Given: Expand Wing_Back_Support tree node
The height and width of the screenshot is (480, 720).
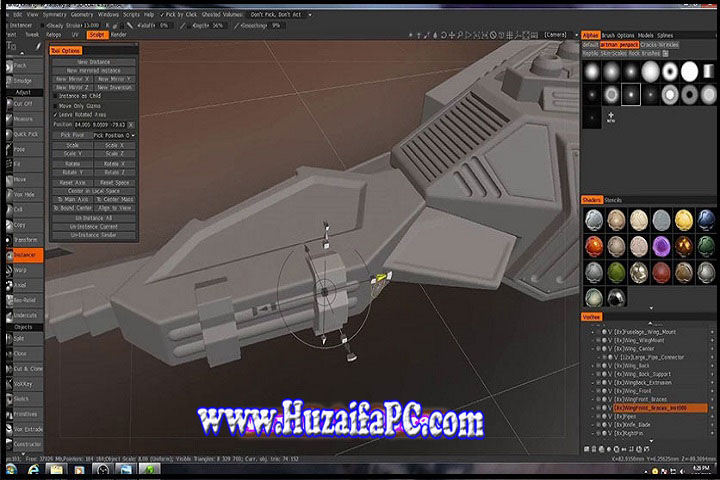Looking at the screenshot, I should coord(593,374).
